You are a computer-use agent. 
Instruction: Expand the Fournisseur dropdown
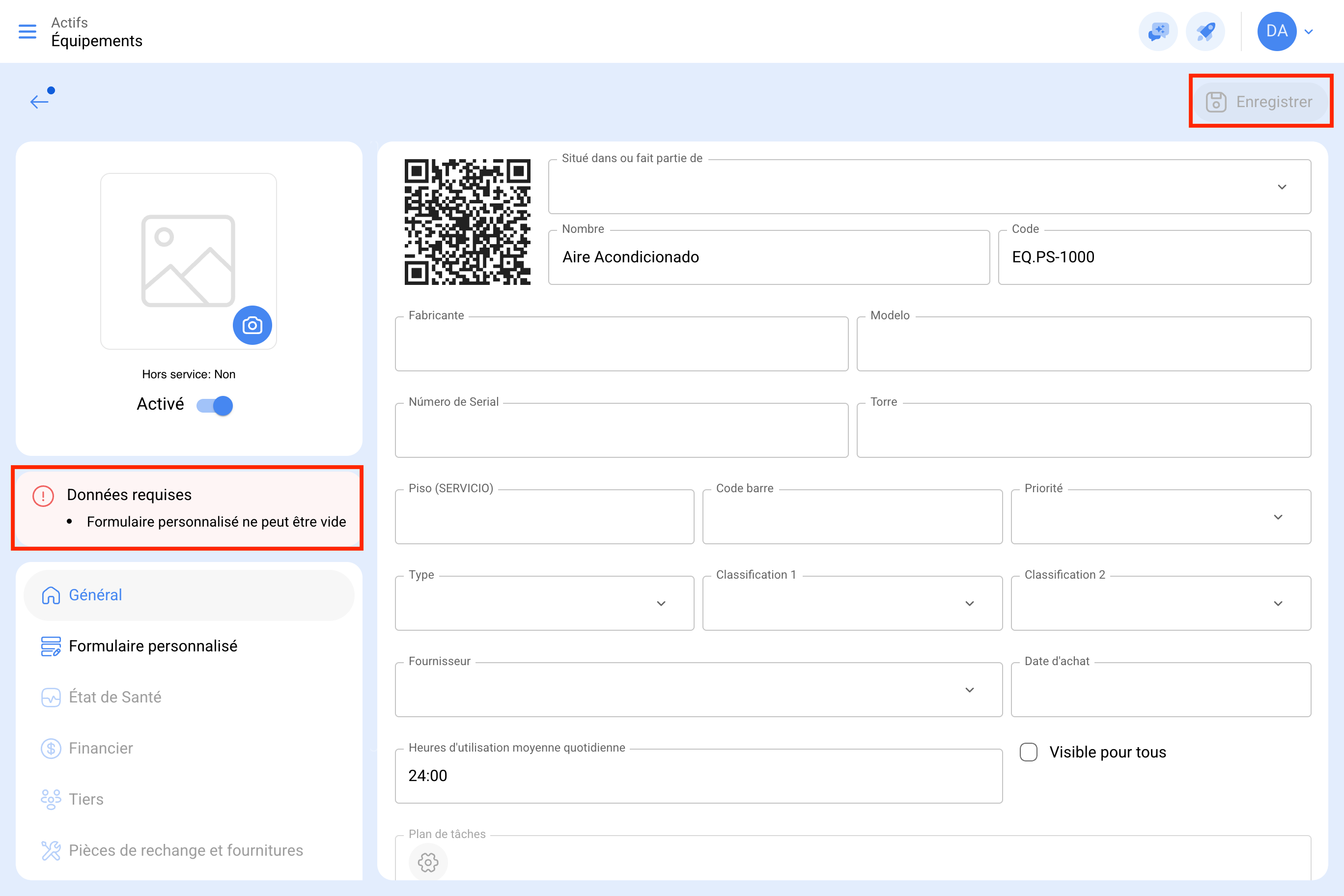click(699, 690)
